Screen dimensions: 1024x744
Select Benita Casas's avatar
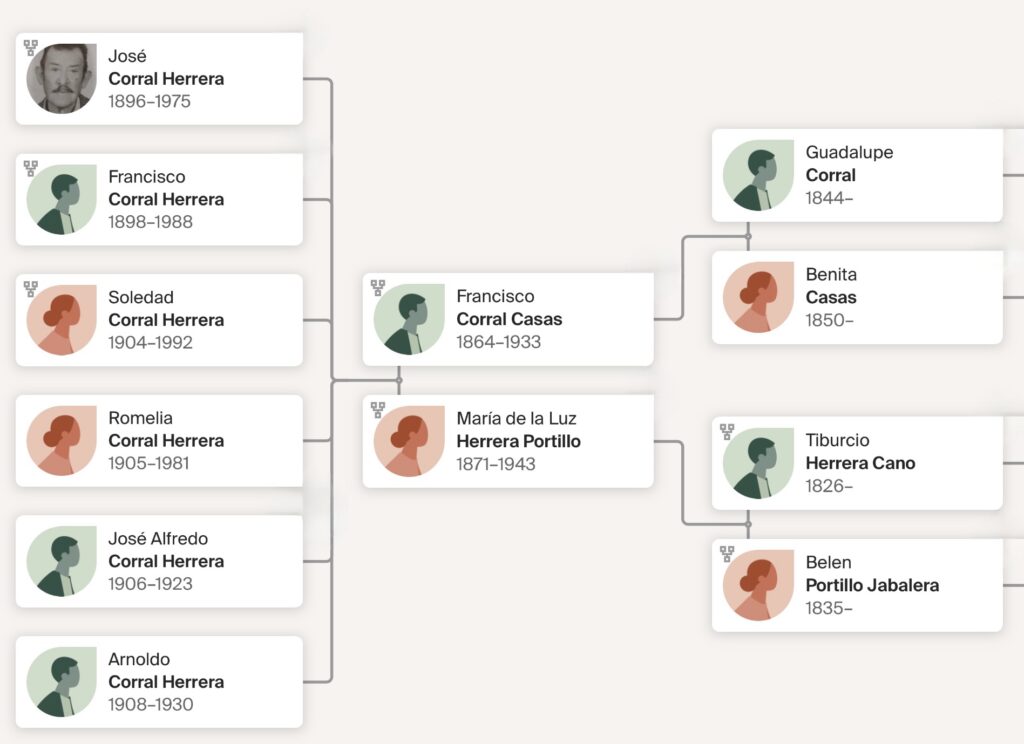click(758, 297)
